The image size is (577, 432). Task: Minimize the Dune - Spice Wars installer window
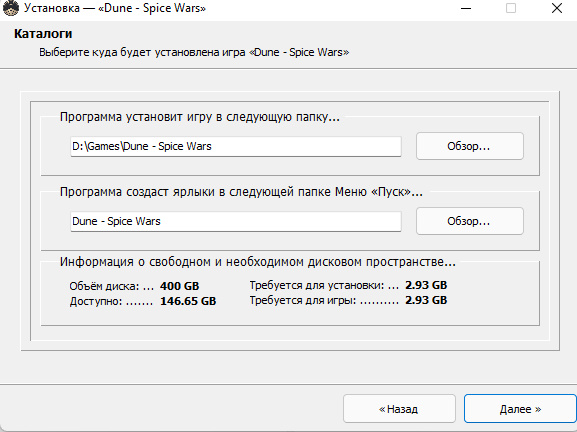tap(466, 8)
